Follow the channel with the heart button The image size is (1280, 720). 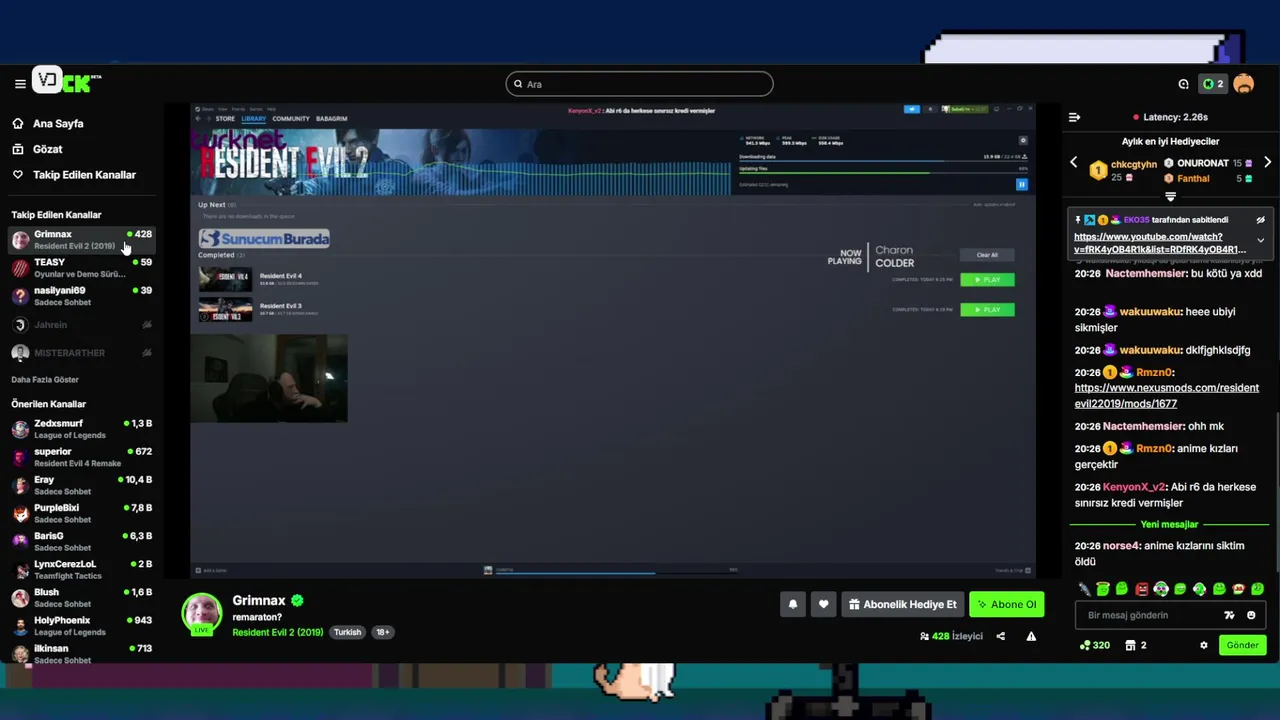coord(823,604)
